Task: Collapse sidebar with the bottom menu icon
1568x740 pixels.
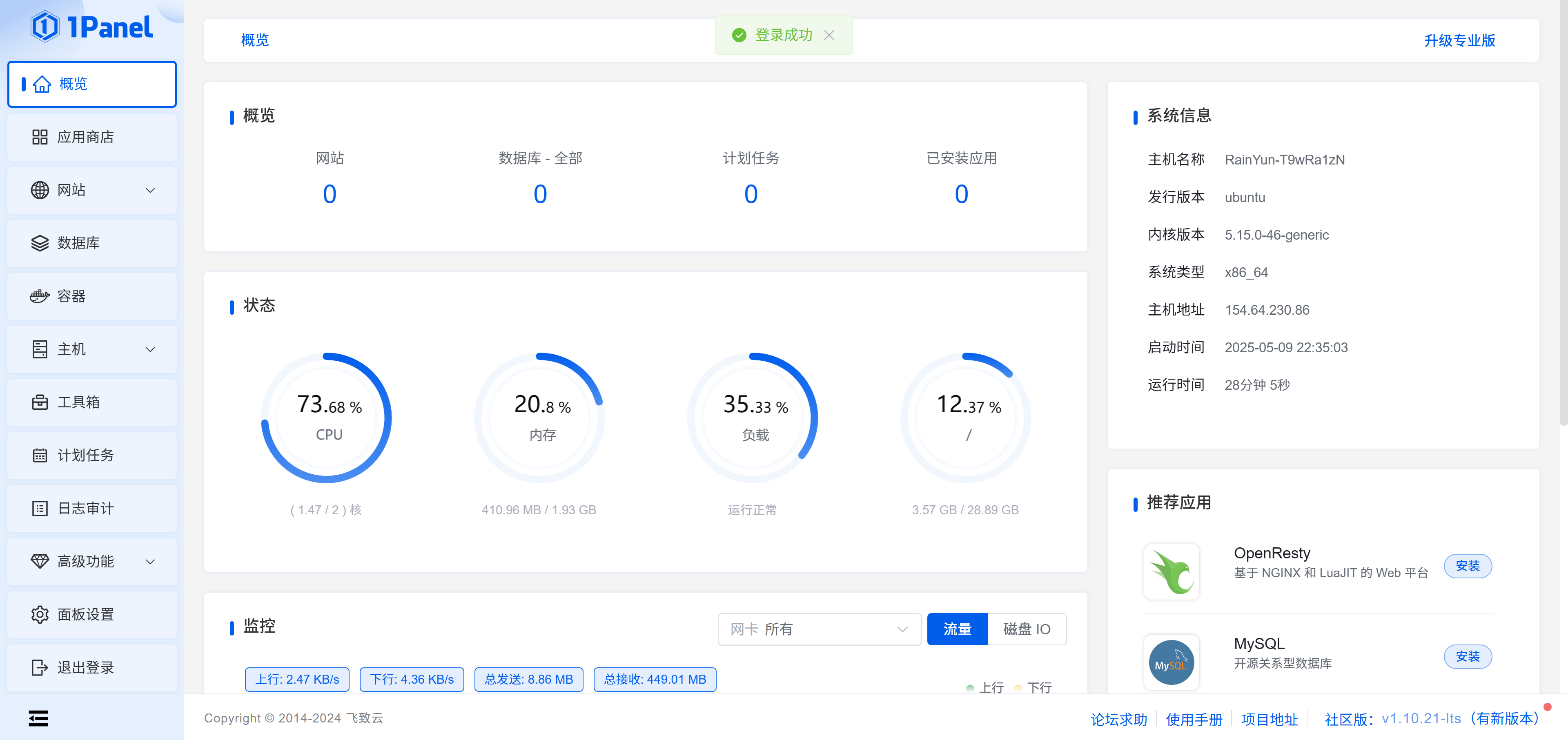Action: [x=38, y=719]
